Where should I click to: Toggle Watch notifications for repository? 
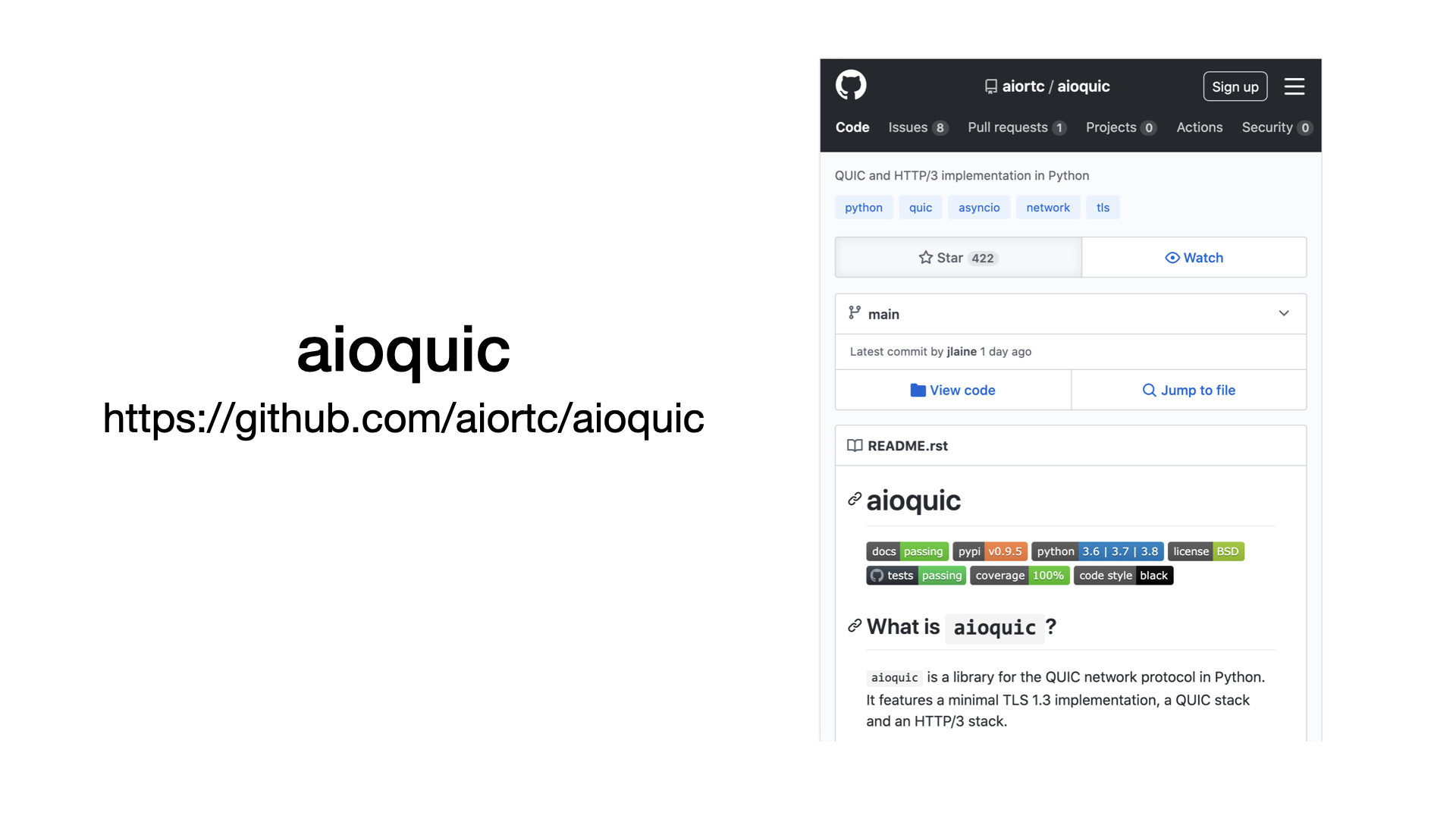point(1194,257)
